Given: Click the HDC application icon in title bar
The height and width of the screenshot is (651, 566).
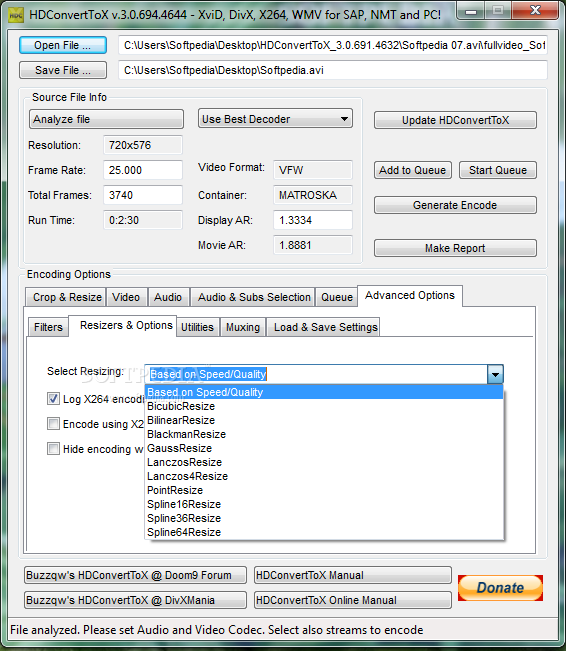Looking at the screenshot, I should click(x=15, y=16).
